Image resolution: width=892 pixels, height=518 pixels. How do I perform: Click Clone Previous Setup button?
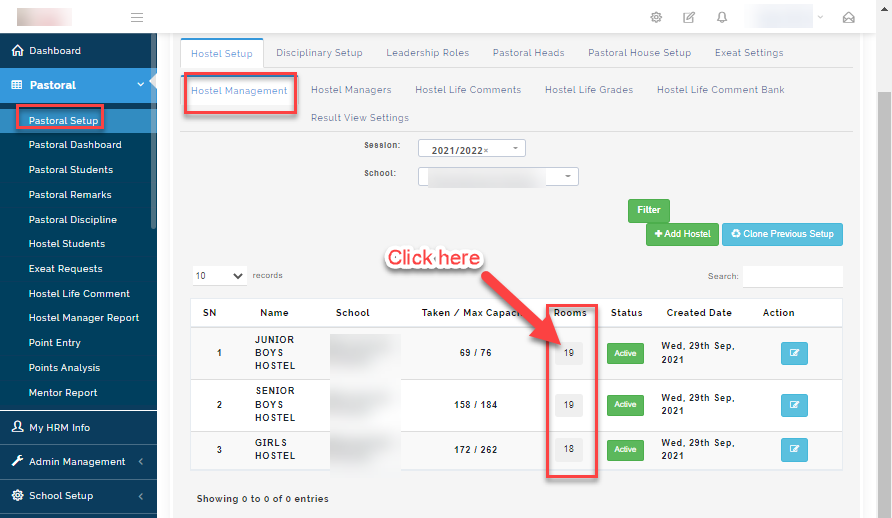click(782, 234)
